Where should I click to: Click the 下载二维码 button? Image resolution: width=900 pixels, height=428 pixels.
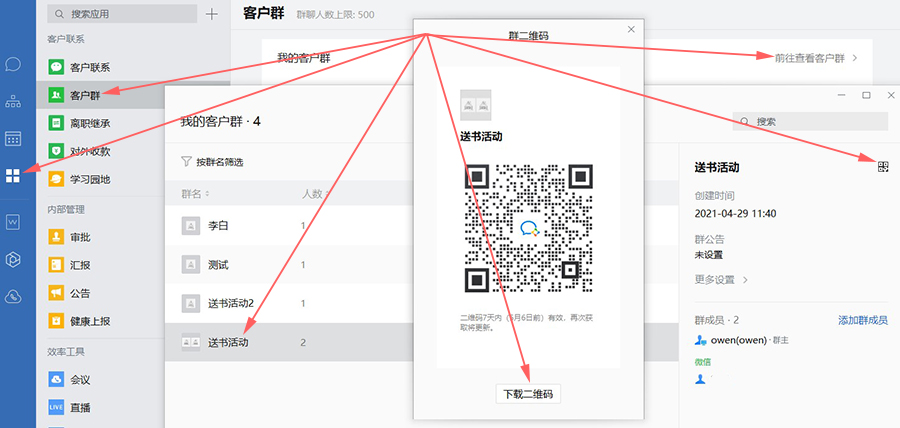point(528,394)
